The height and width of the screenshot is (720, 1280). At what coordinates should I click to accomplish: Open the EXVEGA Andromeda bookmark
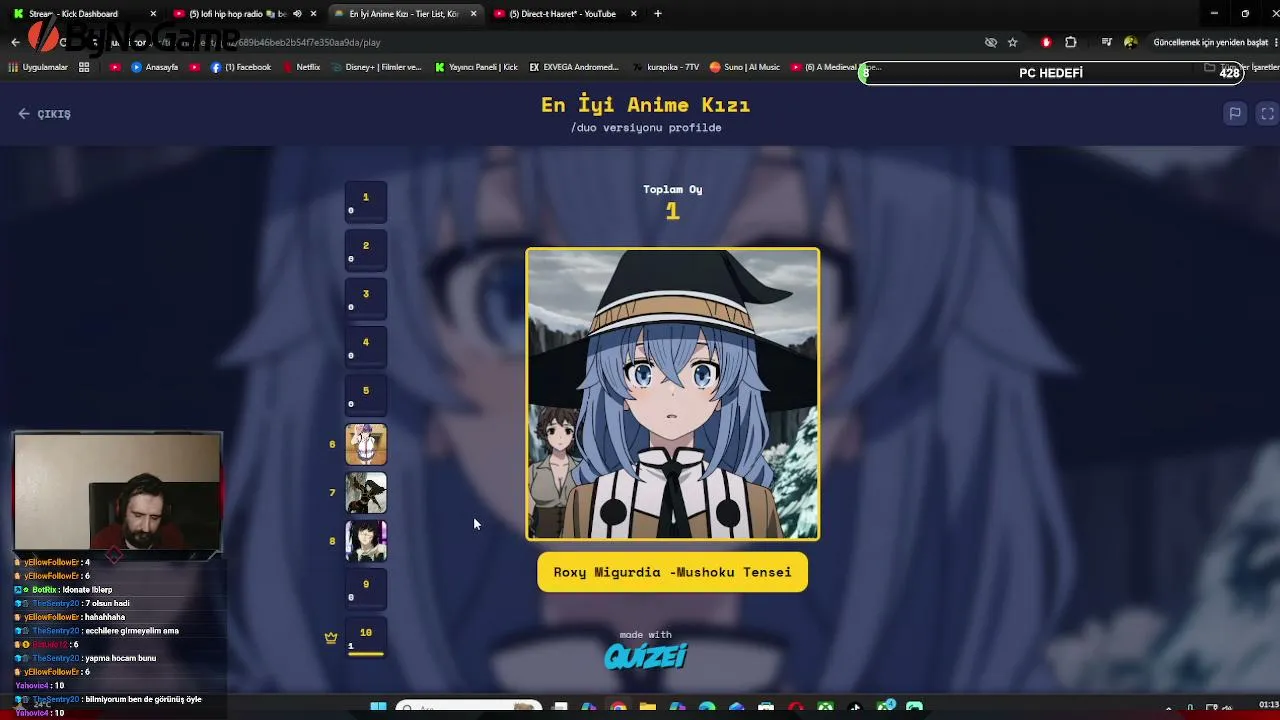(574, 67)
